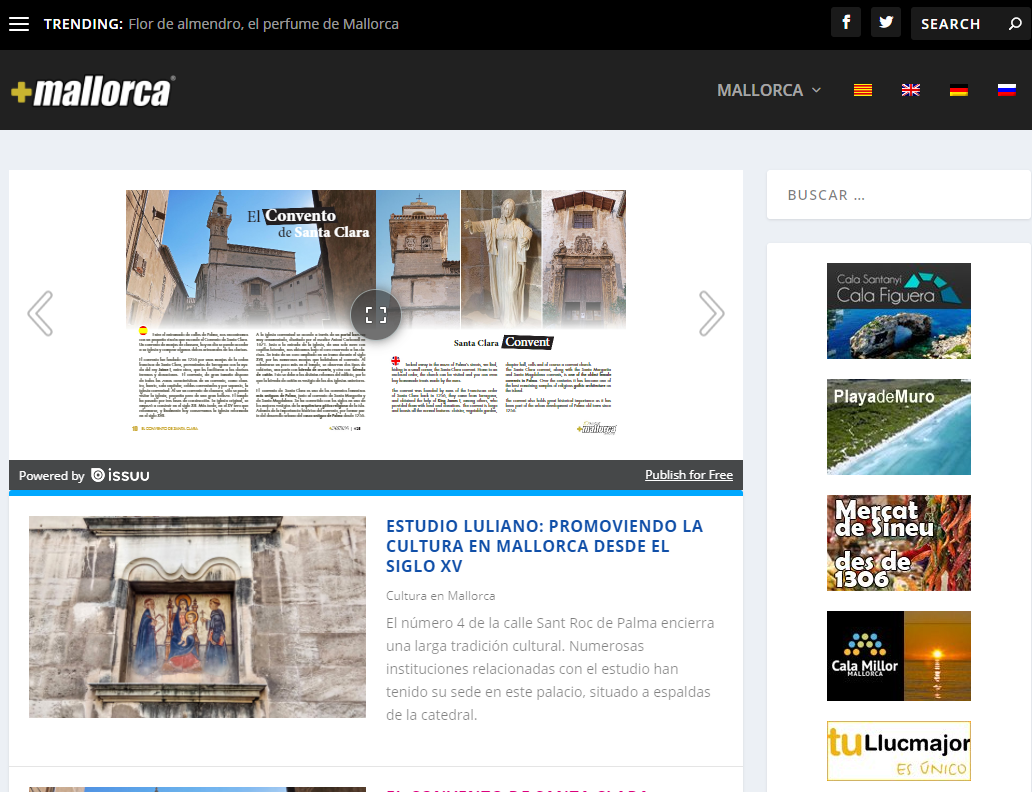Open Estudio Luliano article headline
Image resolution: width=1032 pixels, height=792 pixels.
click(x=544, y=546)
